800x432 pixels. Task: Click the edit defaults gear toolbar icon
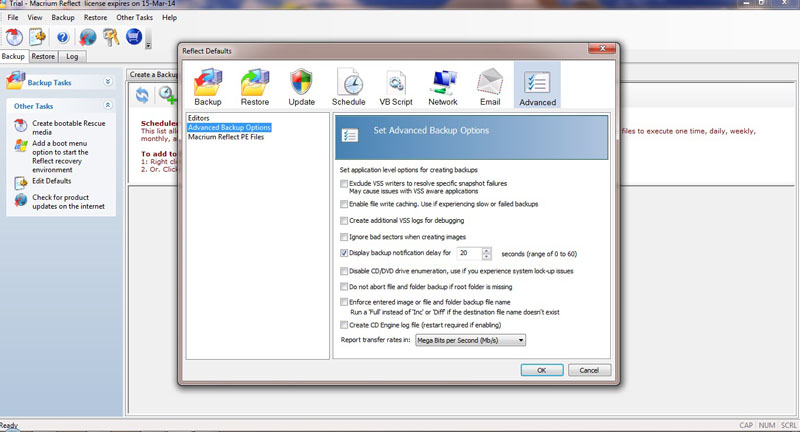(x=37, y=37)
